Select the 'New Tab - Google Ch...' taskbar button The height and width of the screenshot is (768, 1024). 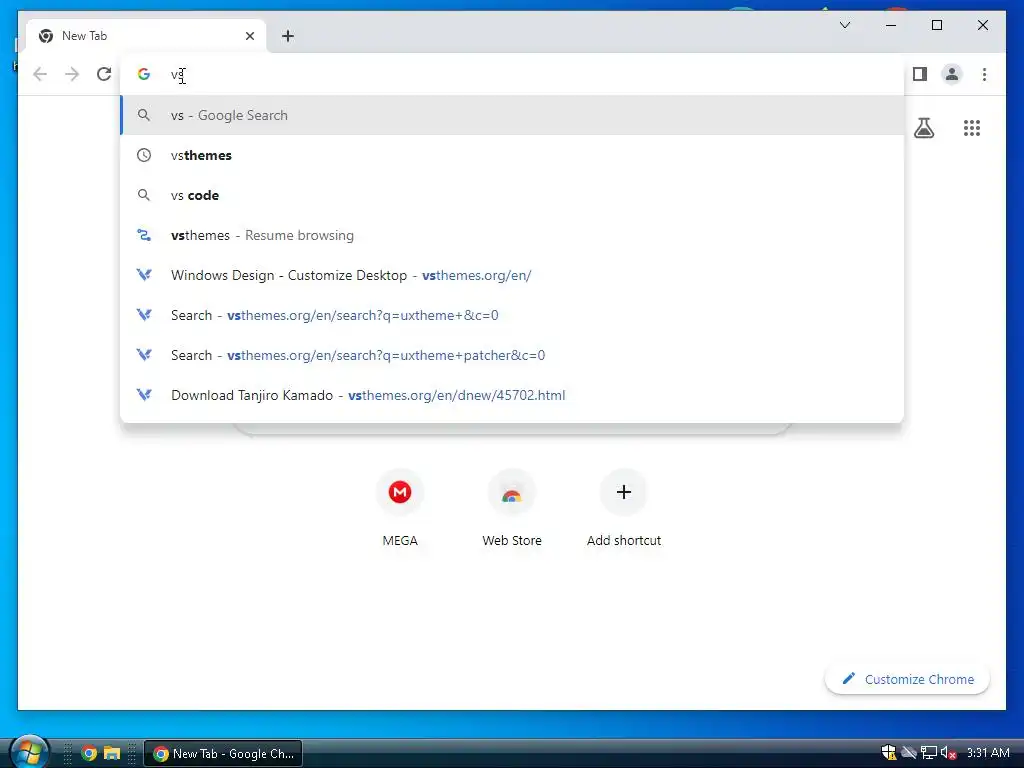click(223, 754)
